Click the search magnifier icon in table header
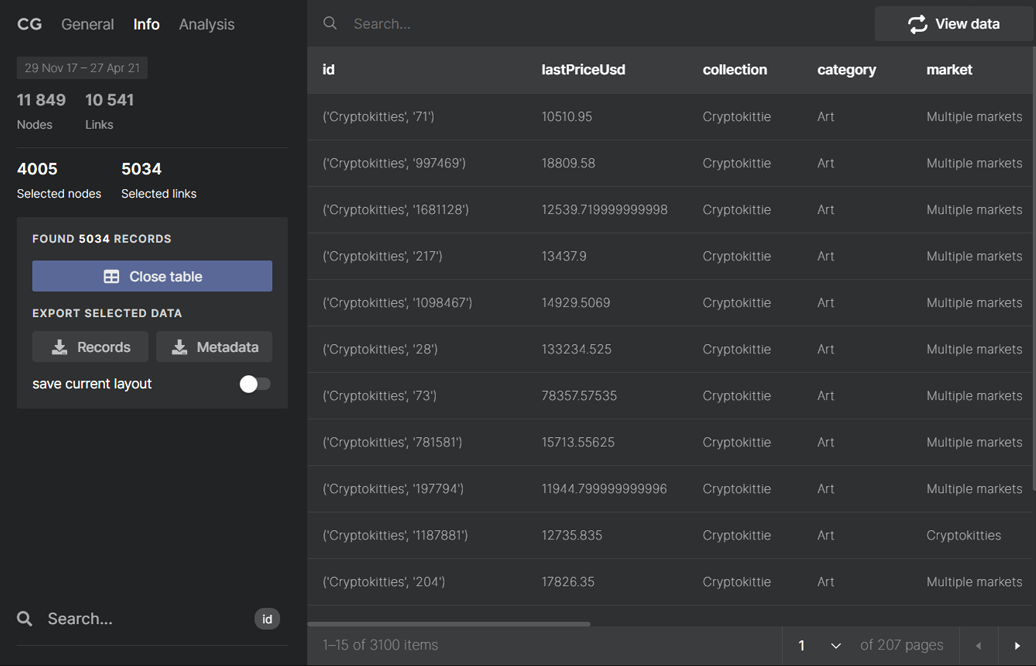Screen dimensions: 1036x666 click(x=330, y=23)
